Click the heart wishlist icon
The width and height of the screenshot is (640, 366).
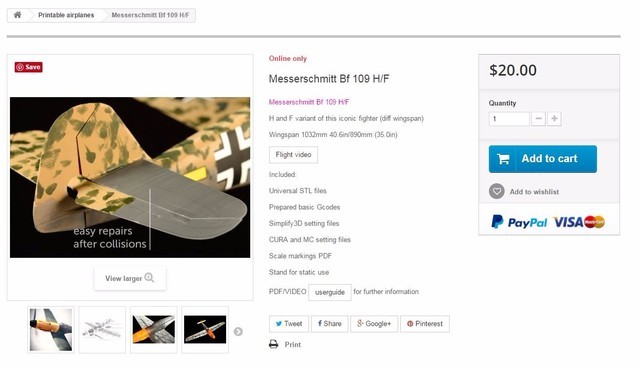(497, 191)
